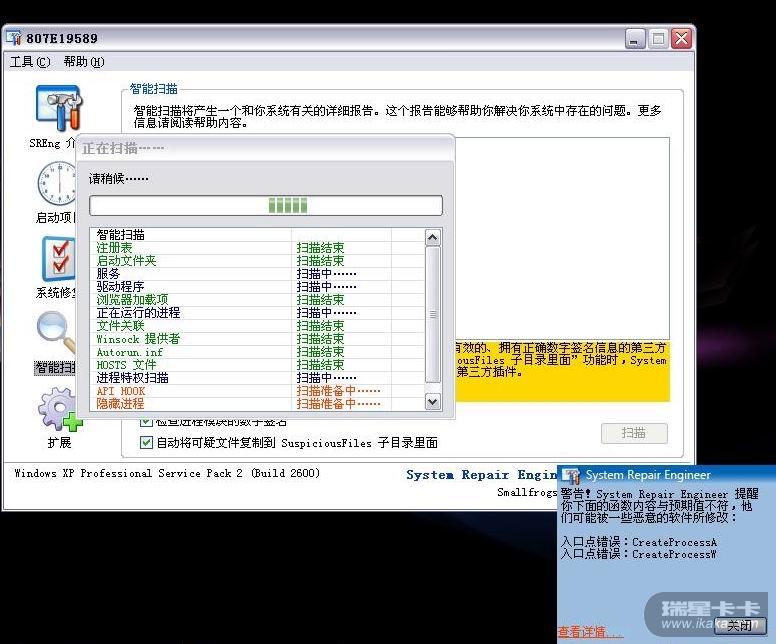Screen dimensions: 776x644
Task: Open the gear extension icon
Action: tap(59, 409)
